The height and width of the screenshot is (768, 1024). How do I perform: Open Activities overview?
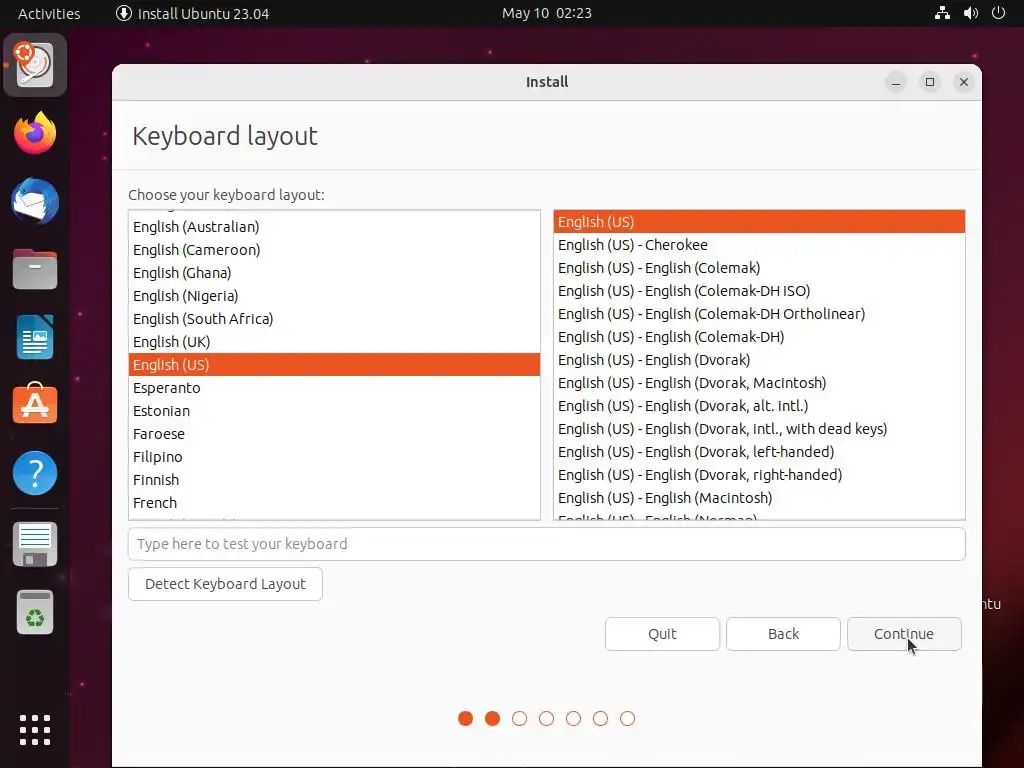click(x=49, y=14)
